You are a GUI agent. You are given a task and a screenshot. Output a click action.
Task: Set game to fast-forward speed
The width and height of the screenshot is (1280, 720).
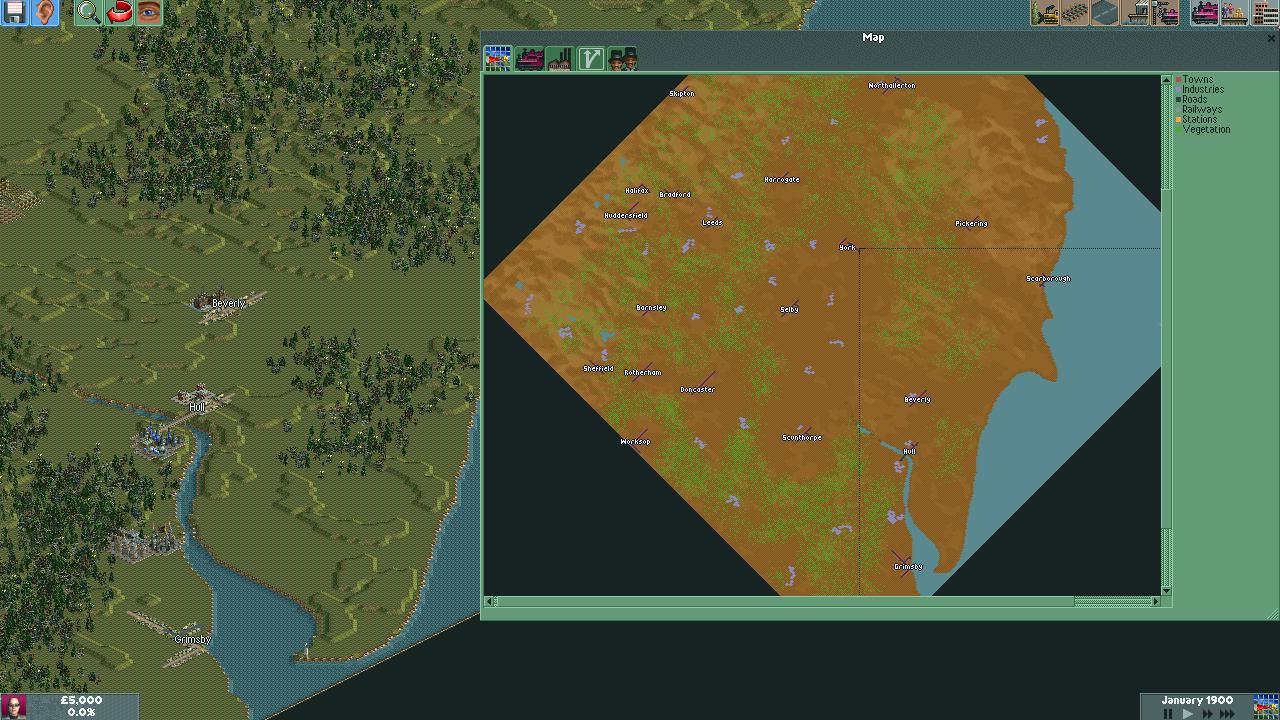coord(1207,713)
